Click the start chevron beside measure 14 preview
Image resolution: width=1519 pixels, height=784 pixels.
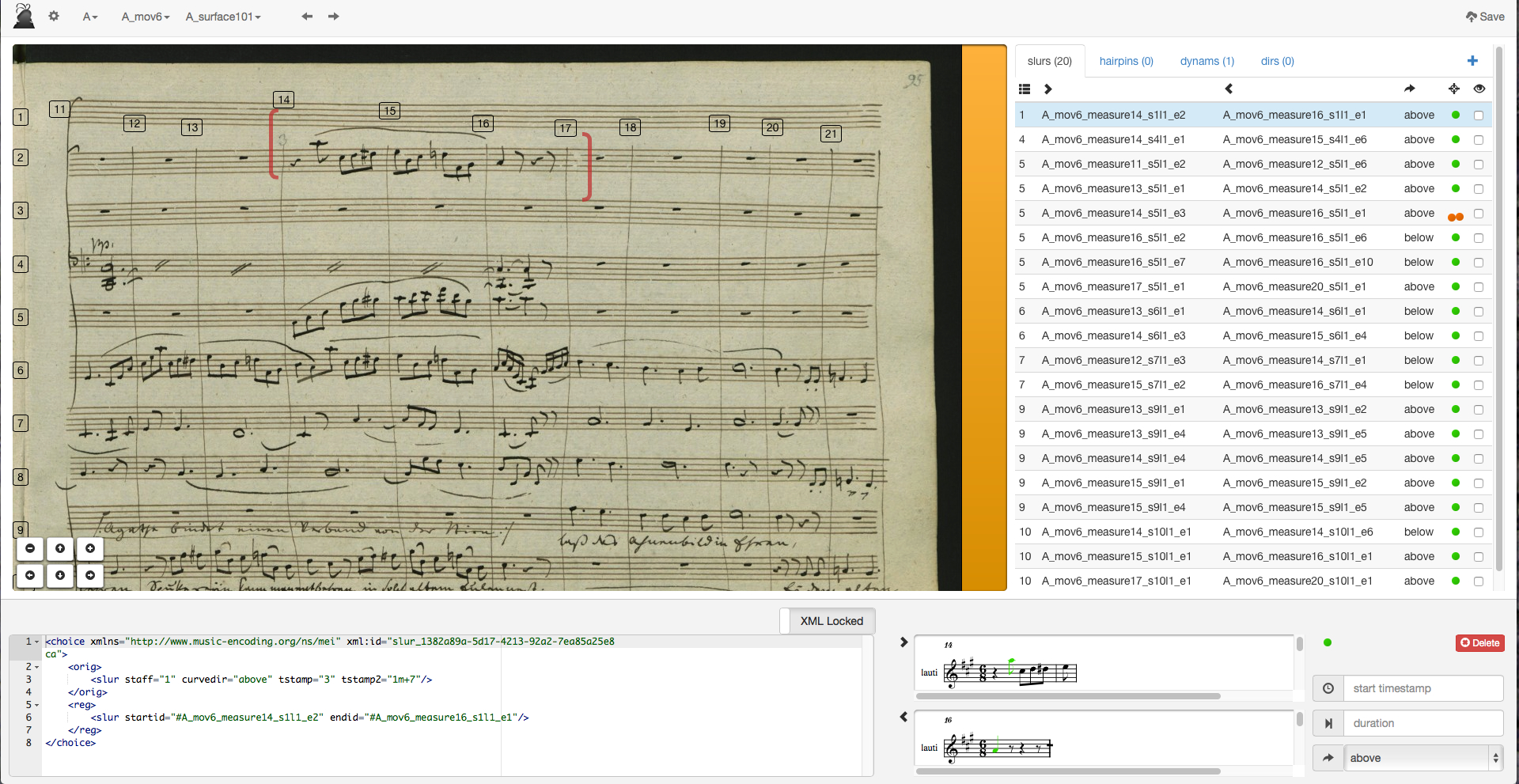tap(903, 642)
